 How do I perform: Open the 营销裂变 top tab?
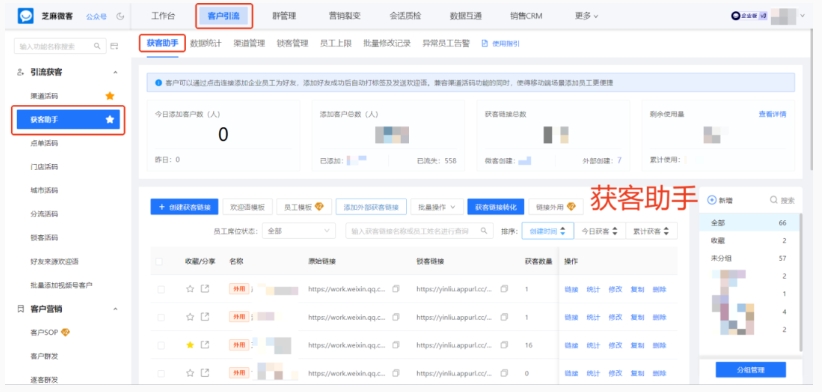(344, 16)
